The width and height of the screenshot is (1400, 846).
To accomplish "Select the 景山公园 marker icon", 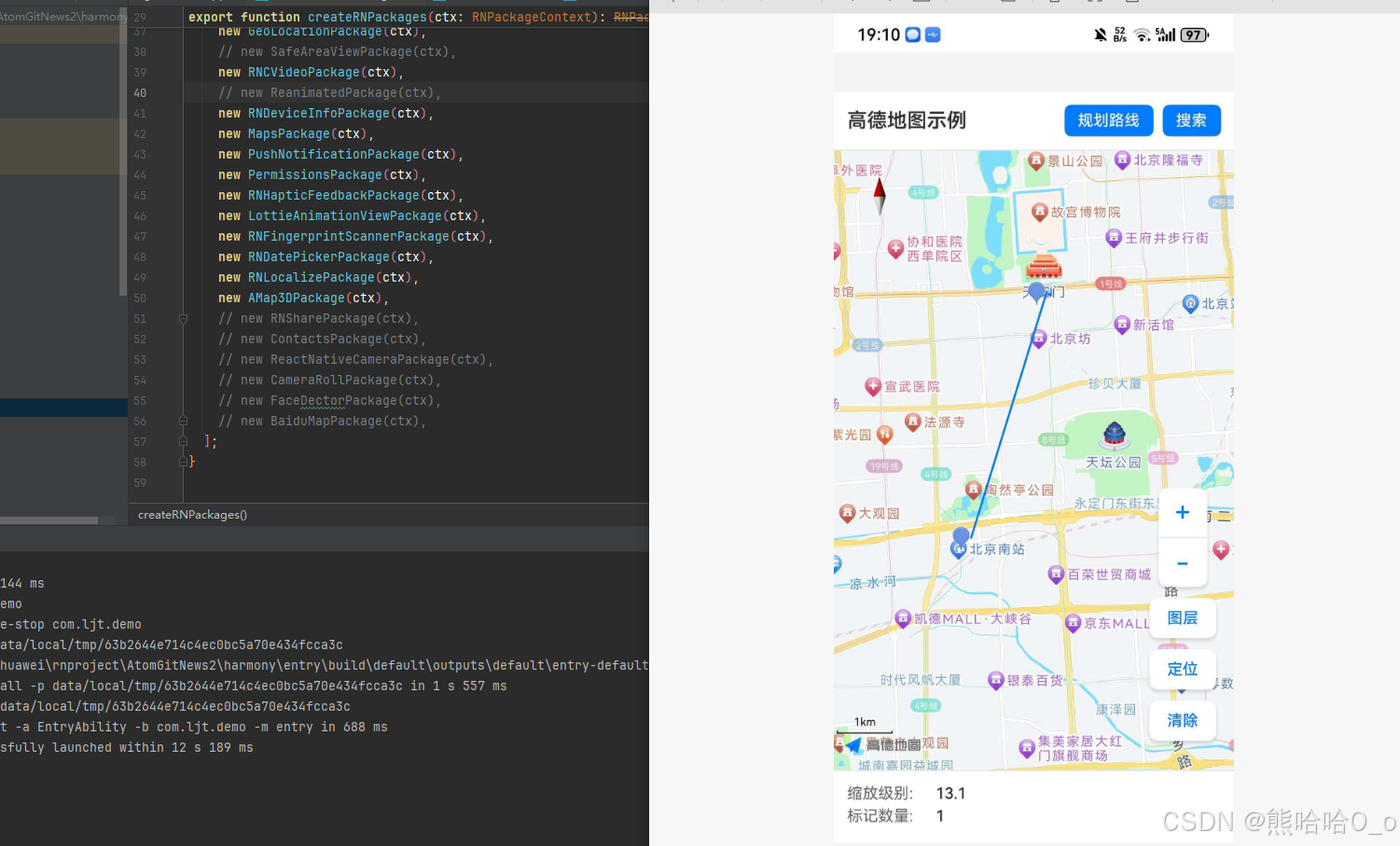I will pos(1036,160).
